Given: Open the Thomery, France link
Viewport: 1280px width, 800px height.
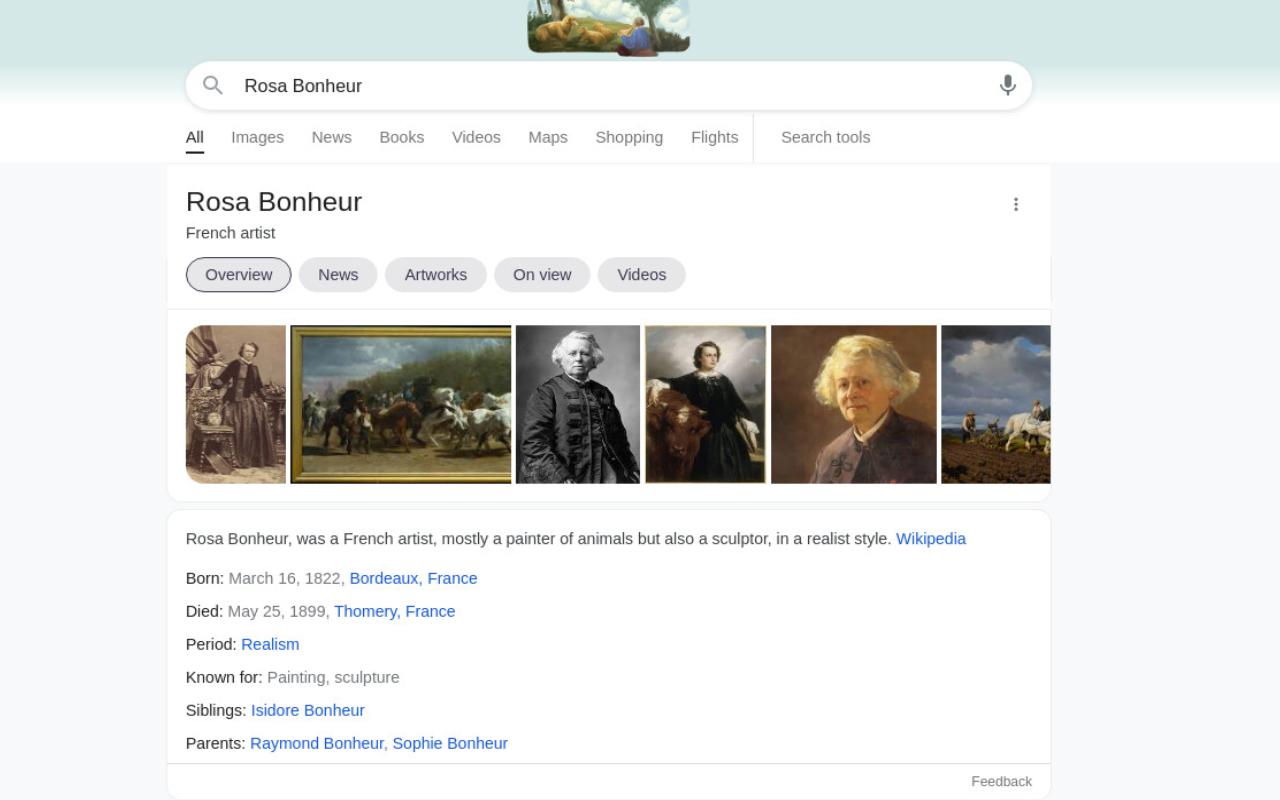Looking at the screenshot, I should tap(394, 611).
